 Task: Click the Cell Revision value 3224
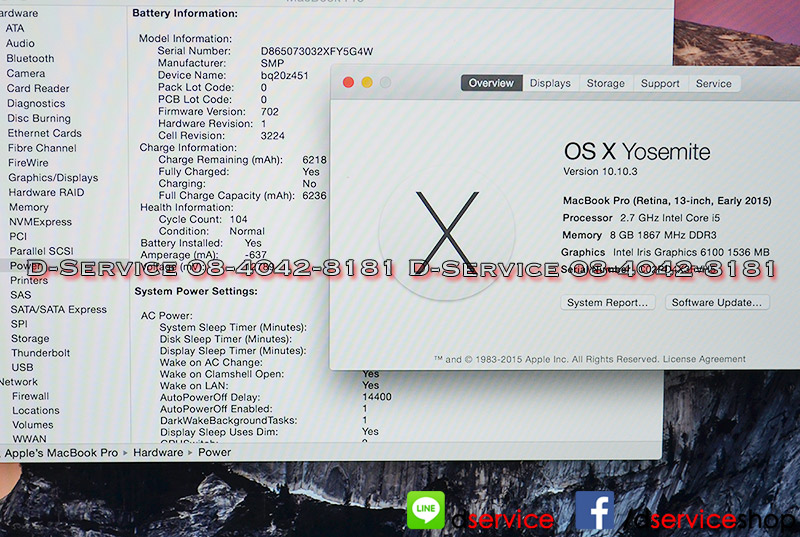tap(272, 136)
